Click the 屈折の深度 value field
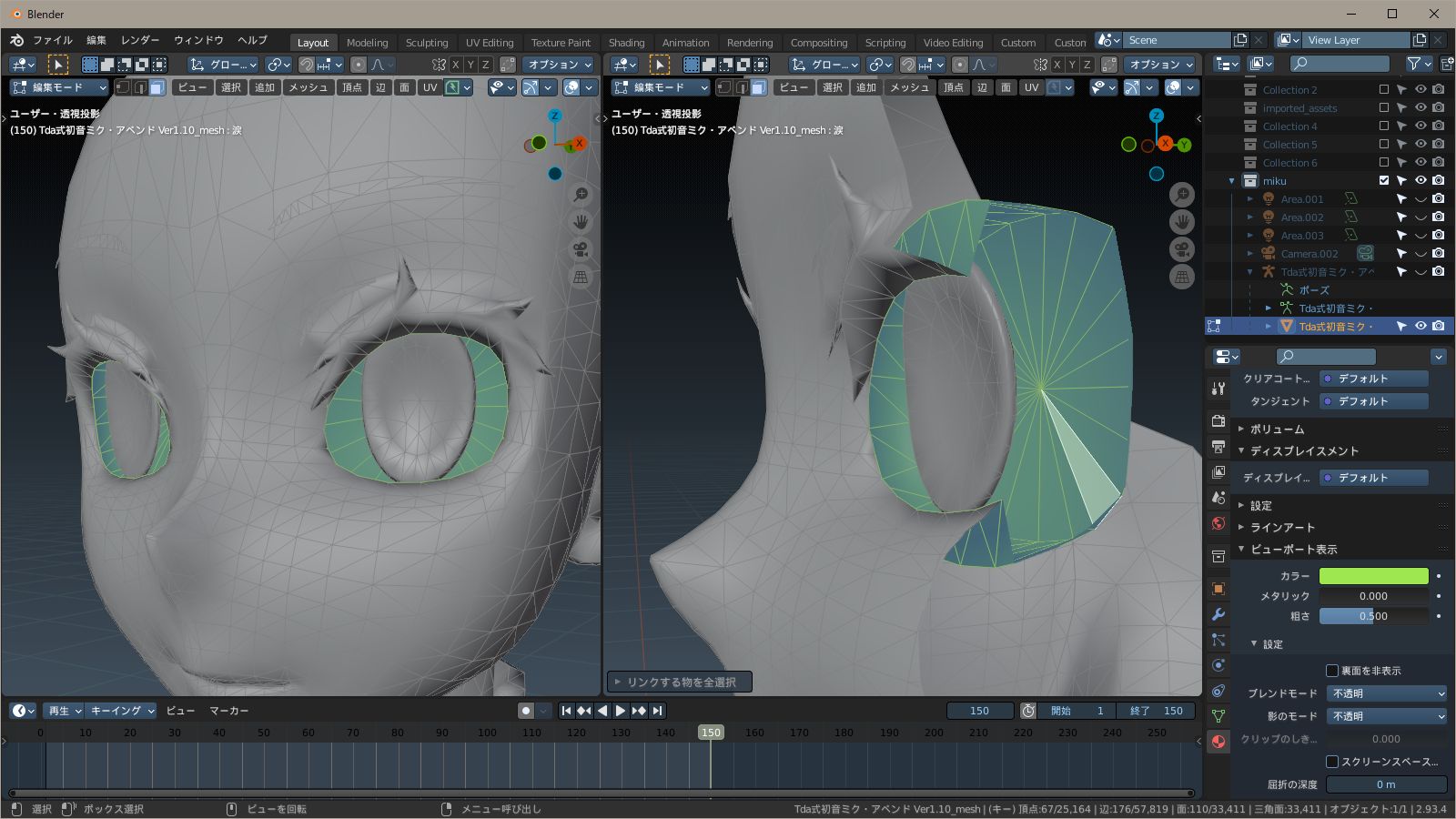The width and height of the screenshot is (1456, 819). click(x=1386, y=784)
